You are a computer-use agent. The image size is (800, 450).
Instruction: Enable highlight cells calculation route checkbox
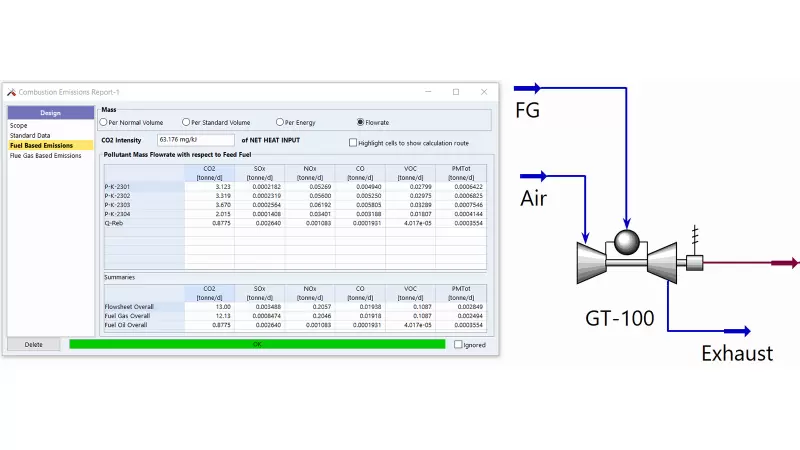[x=352, y=142]
